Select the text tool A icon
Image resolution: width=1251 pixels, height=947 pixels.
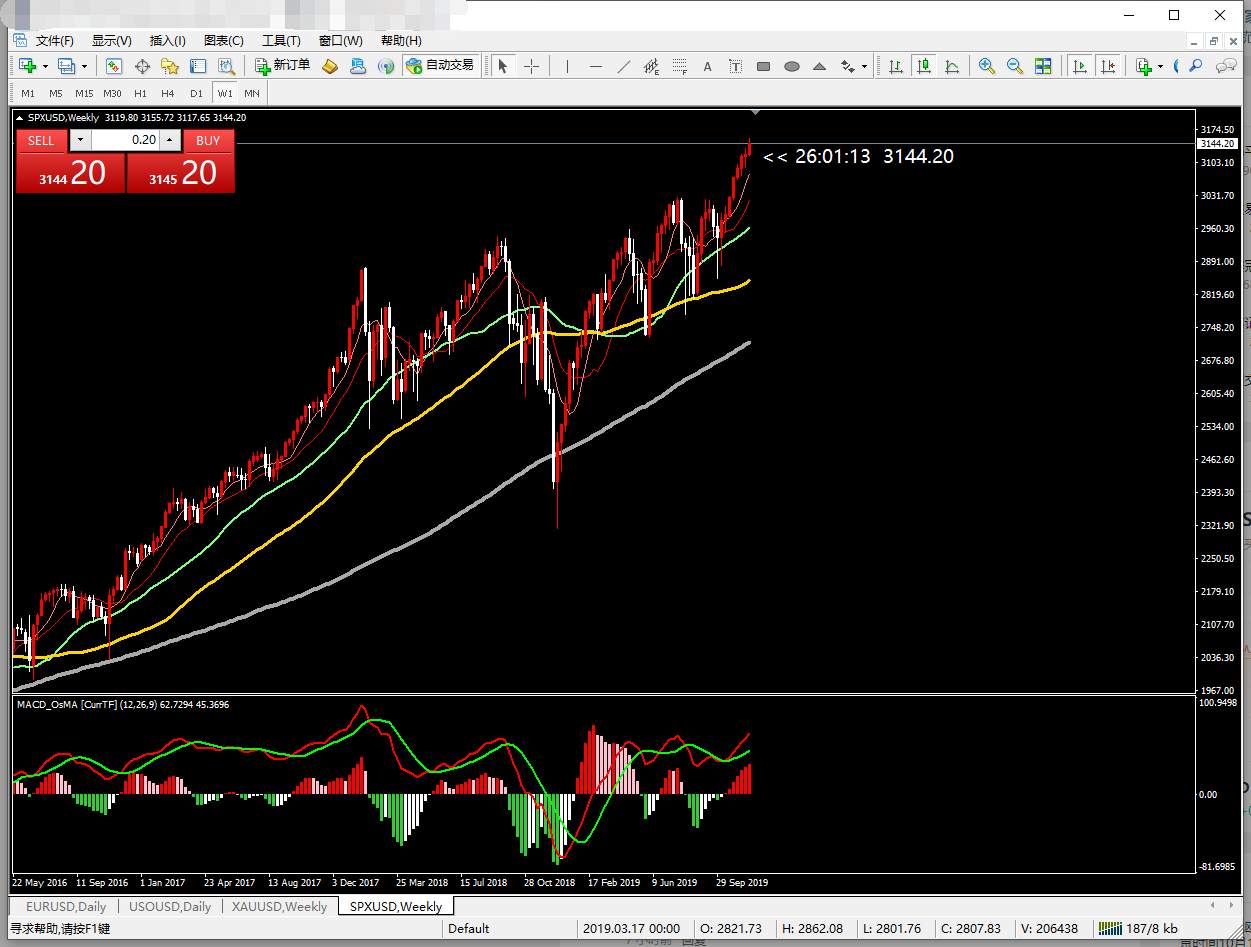708,66
